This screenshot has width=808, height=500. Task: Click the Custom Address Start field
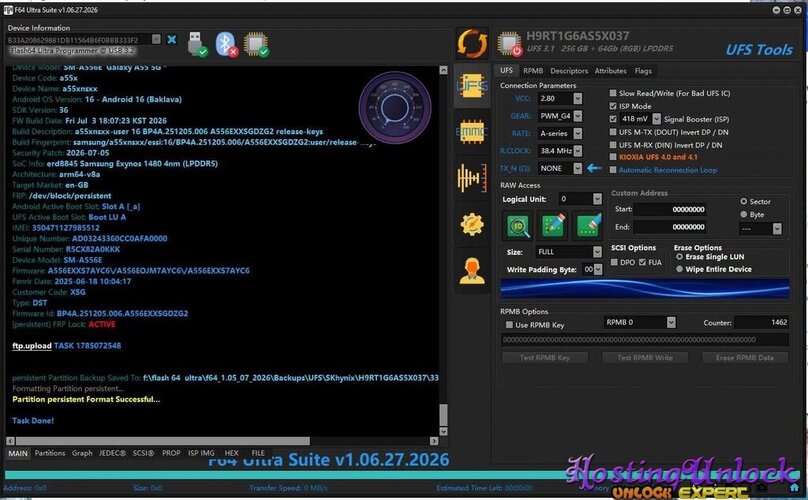[x=670, y=209]
